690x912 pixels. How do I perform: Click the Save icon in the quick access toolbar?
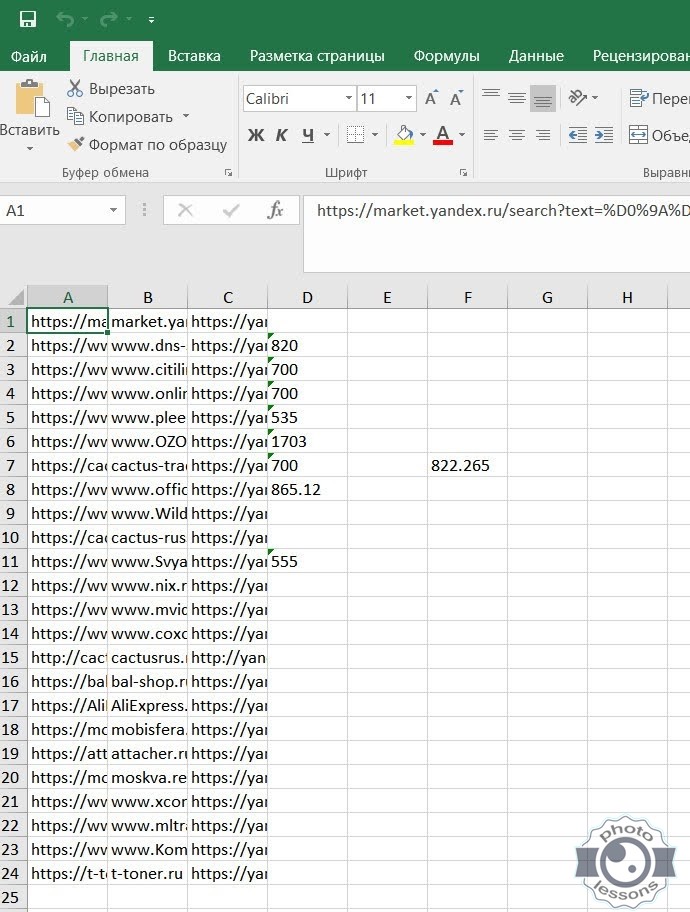tap(27, 19)
